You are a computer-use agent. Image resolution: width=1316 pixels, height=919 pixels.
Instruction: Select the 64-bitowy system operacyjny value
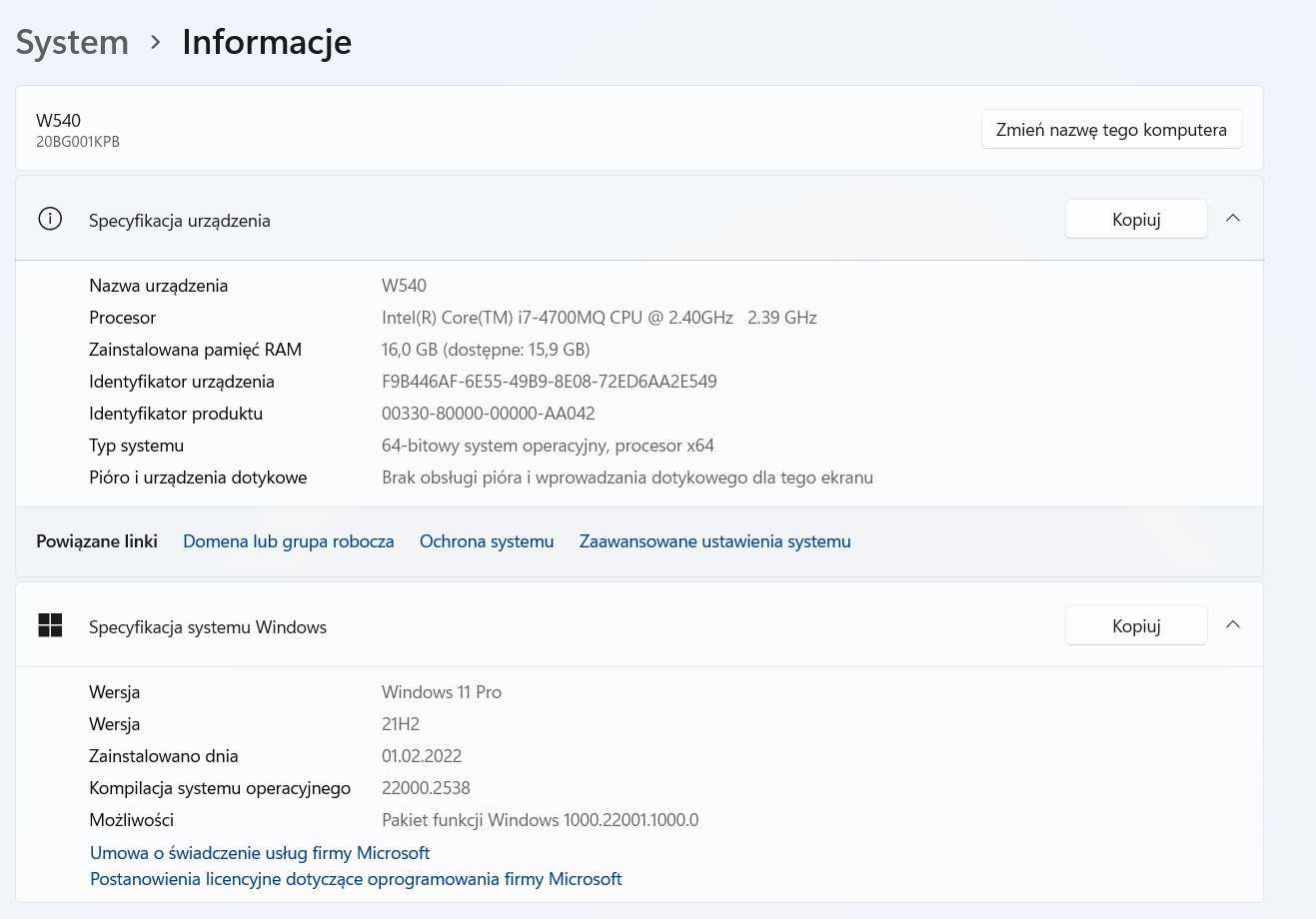click(x=548, y=446)
